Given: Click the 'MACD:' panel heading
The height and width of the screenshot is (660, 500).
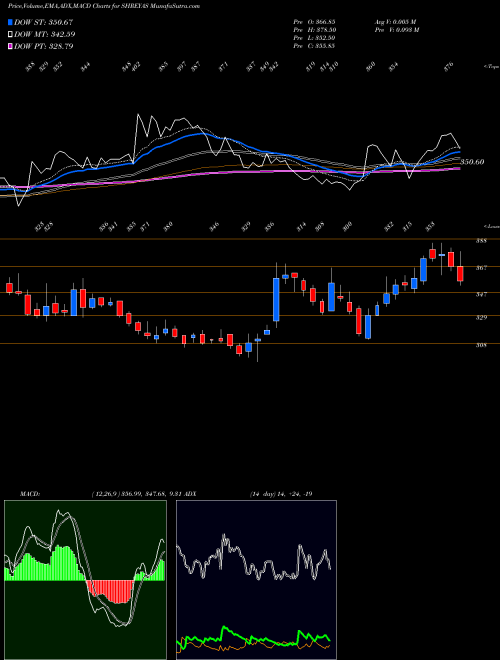Looking at the screenshot, I should coord(30,494).
